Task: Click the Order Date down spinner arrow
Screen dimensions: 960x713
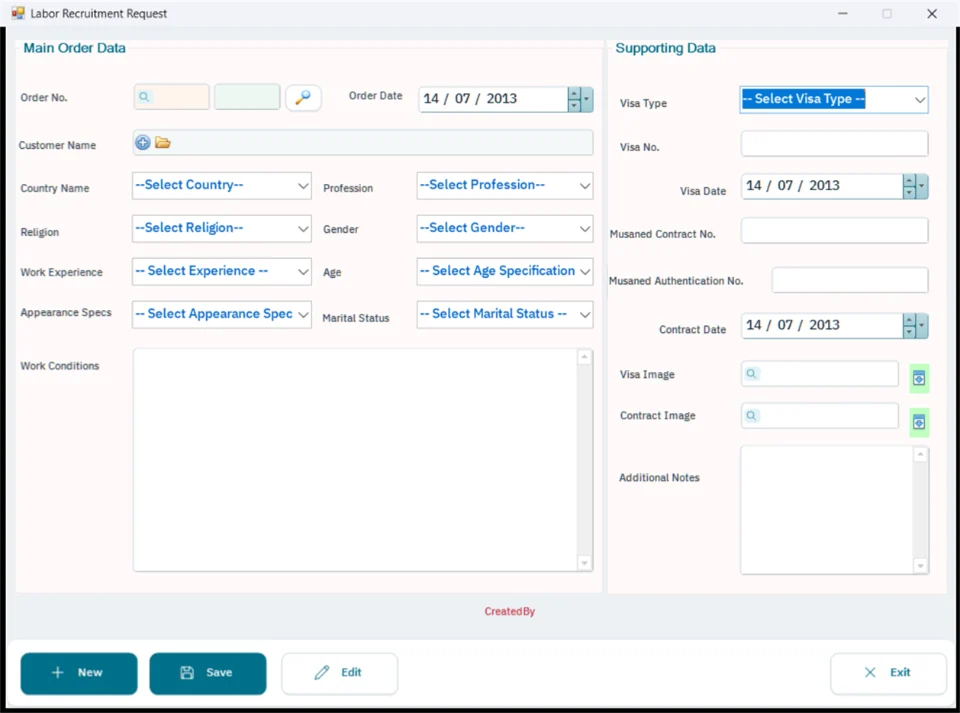Action: pos(574,106)
